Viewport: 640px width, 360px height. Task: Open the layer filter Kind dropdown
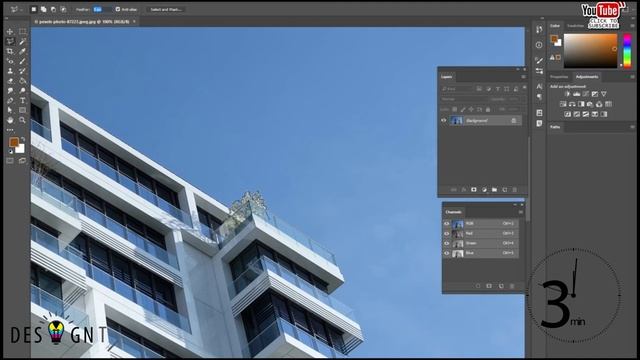click(x=456, y=89)
